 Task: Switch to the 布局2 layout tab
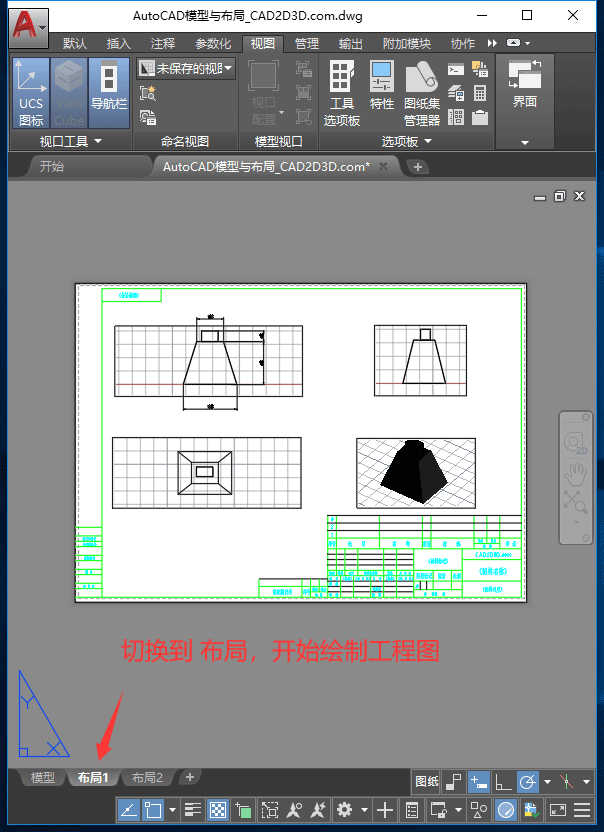tap(147, 778)
